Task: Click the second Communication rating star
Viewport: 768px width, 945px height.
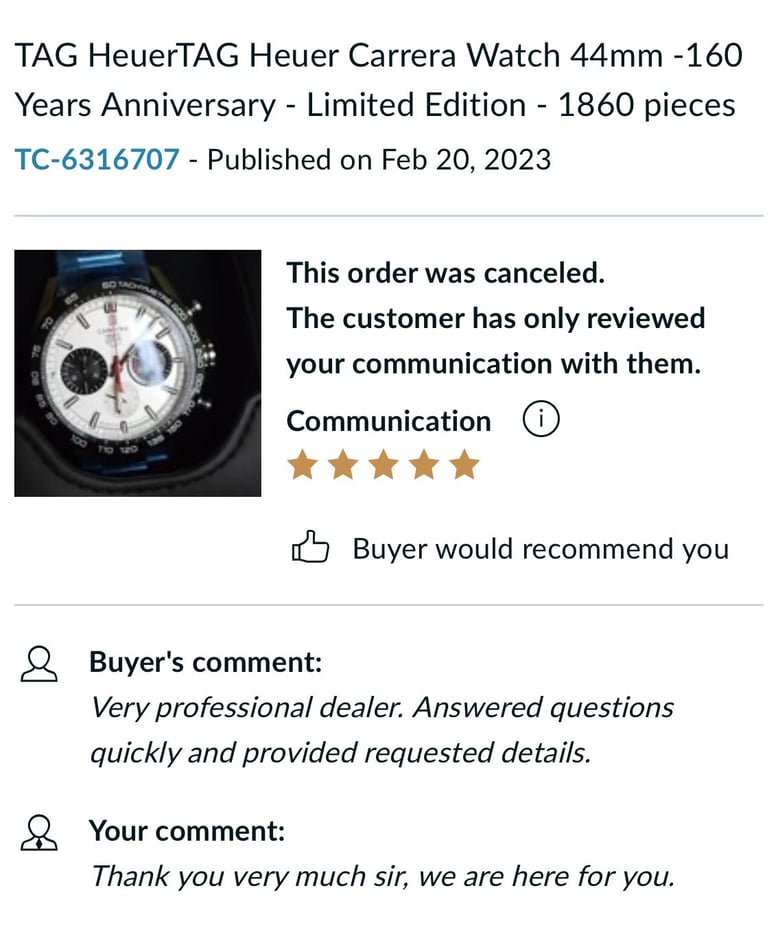Action: click(343, 465)
